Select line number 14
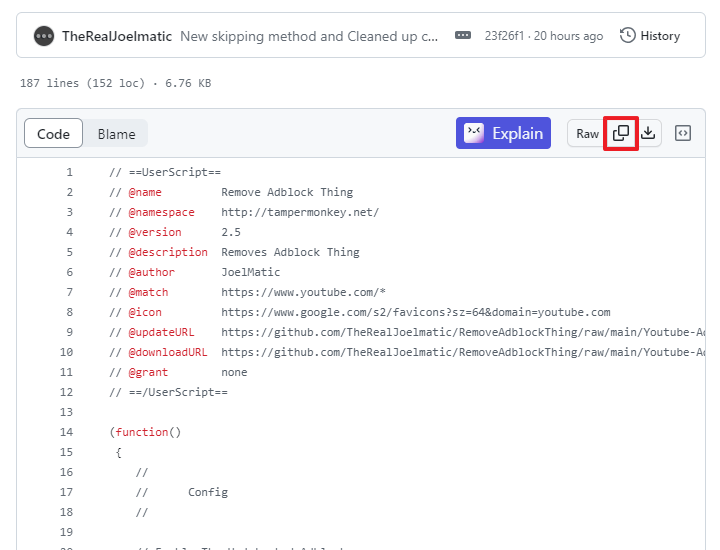 tap(66, 432)
